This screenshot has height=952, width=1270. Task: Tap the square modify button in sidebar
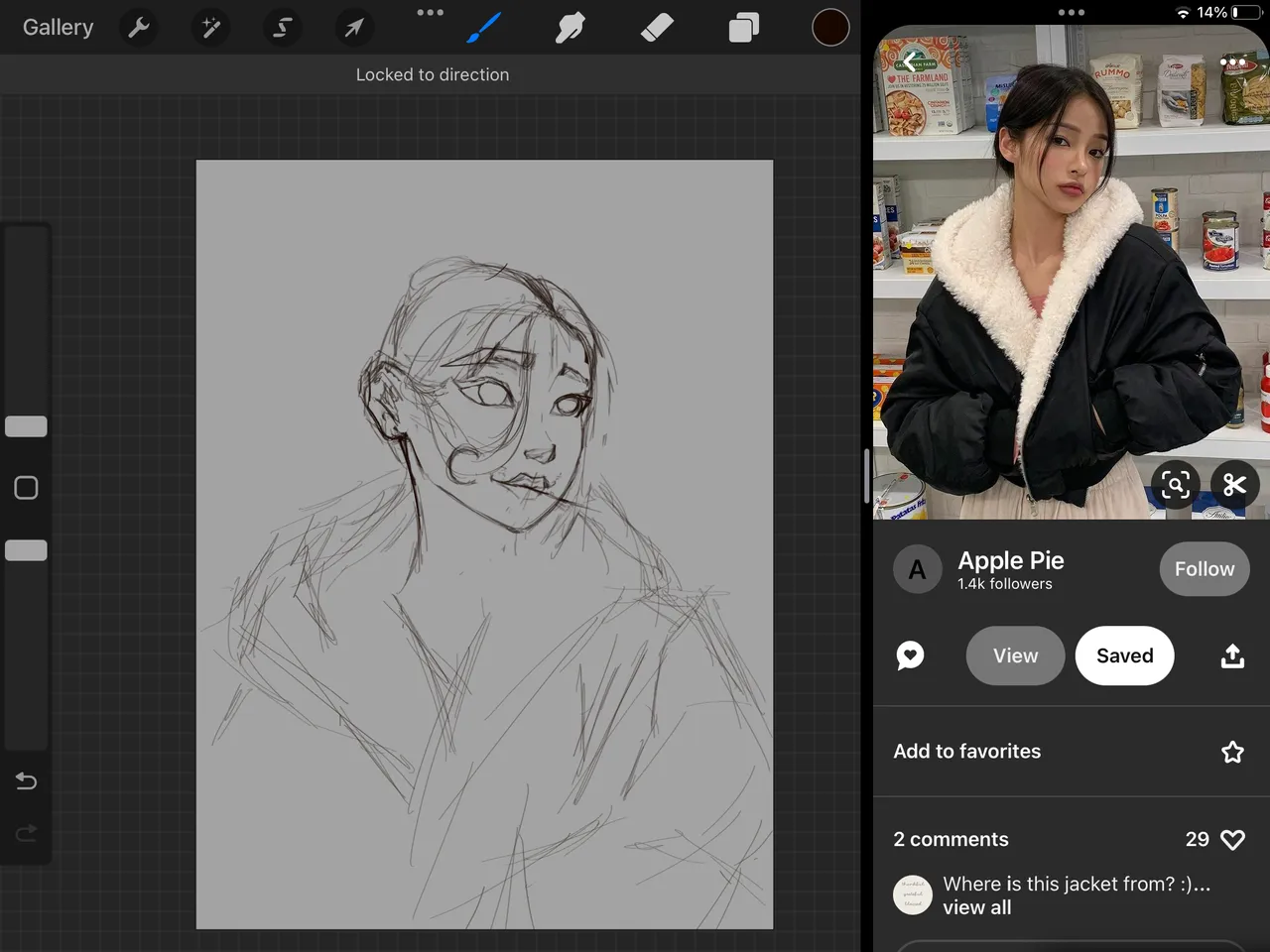26,488
